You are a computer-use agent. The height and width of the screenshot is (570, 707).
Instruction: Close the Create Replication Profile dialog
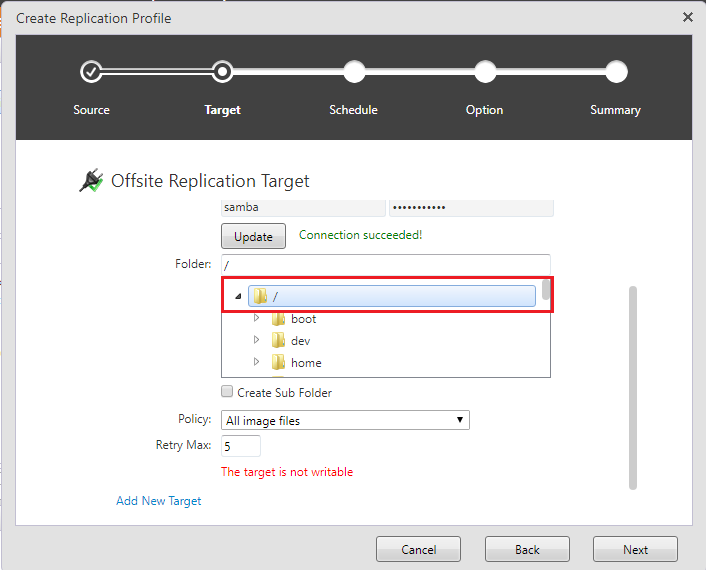[688, 17]
